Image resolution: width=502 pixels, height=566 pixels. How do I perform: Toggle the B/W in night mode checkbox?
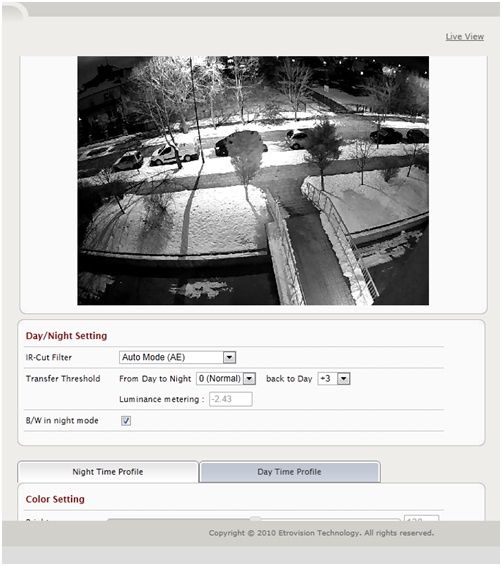[x=126, y=421]
